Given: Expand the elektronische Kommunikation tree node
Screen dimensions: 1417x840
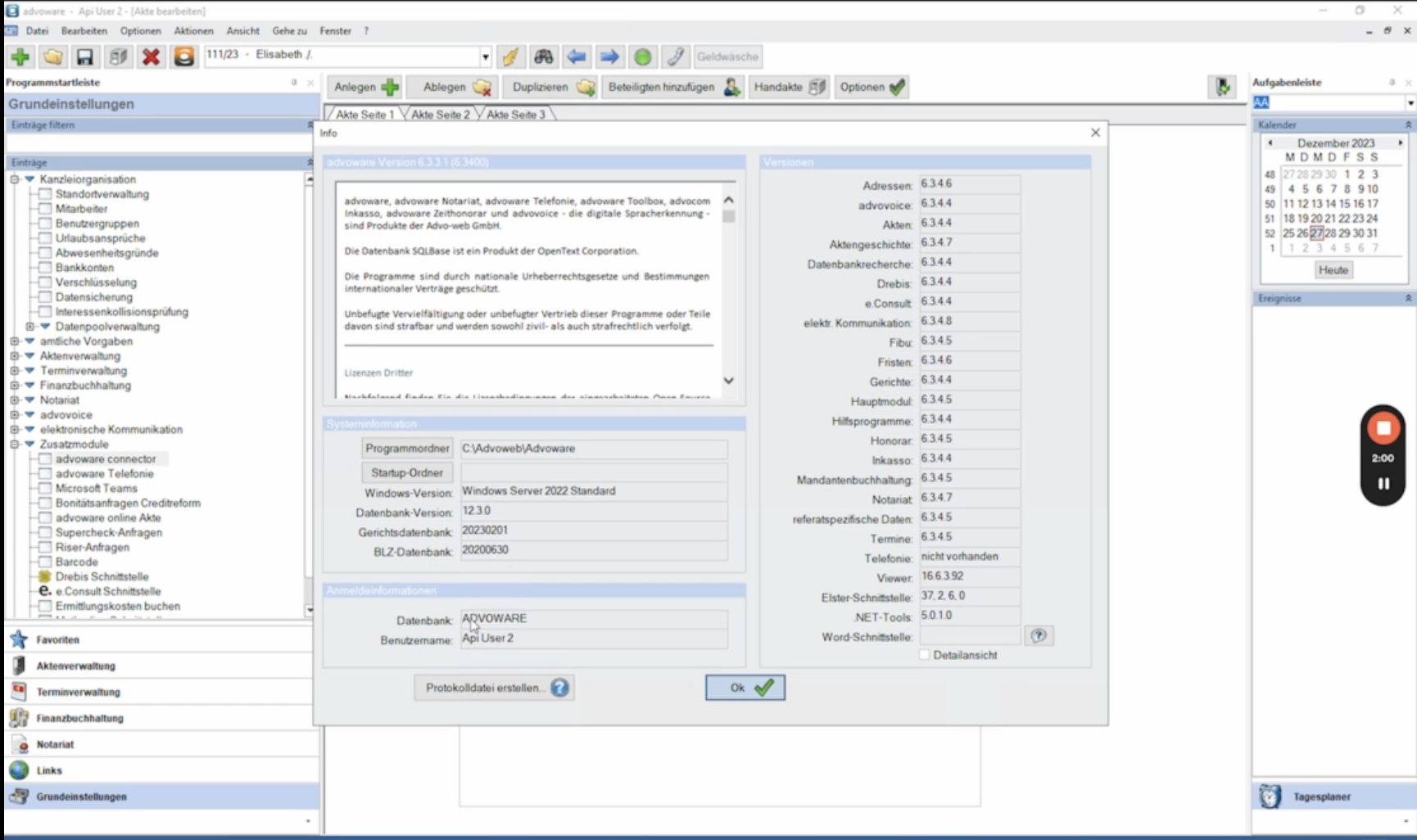Looking at the screenshot, I should point(15,430).
